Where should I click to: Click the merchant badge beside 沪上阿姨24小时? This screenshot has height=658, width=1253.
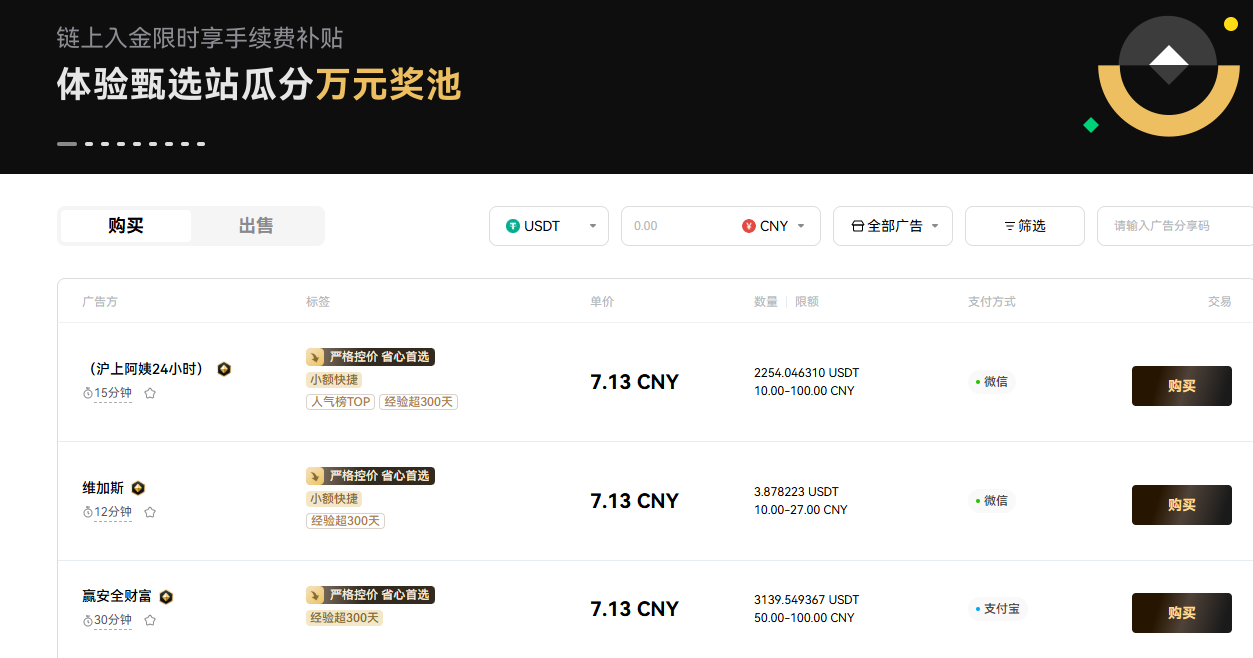tap(224, 369)
